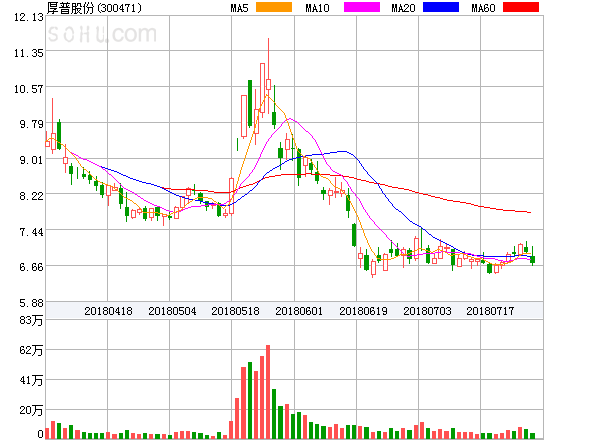The height and width of the screenshot is (440, 600).
Task: Click the candlestick with the highest upper wick
Action: pyautogui.click(x=268, y=76)
